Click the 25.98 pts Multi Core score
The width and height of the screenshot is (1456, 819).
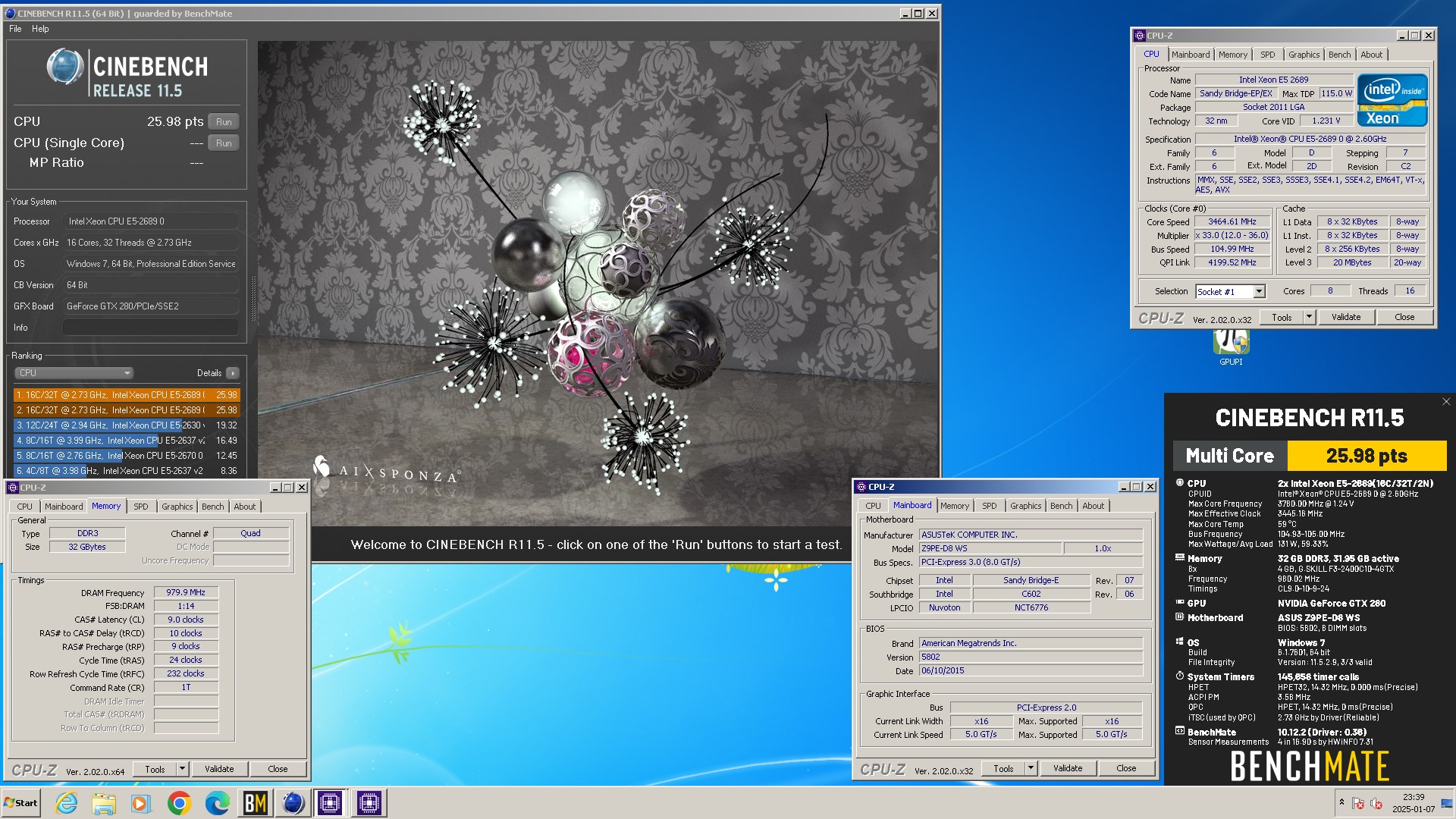coord(1367,456)
